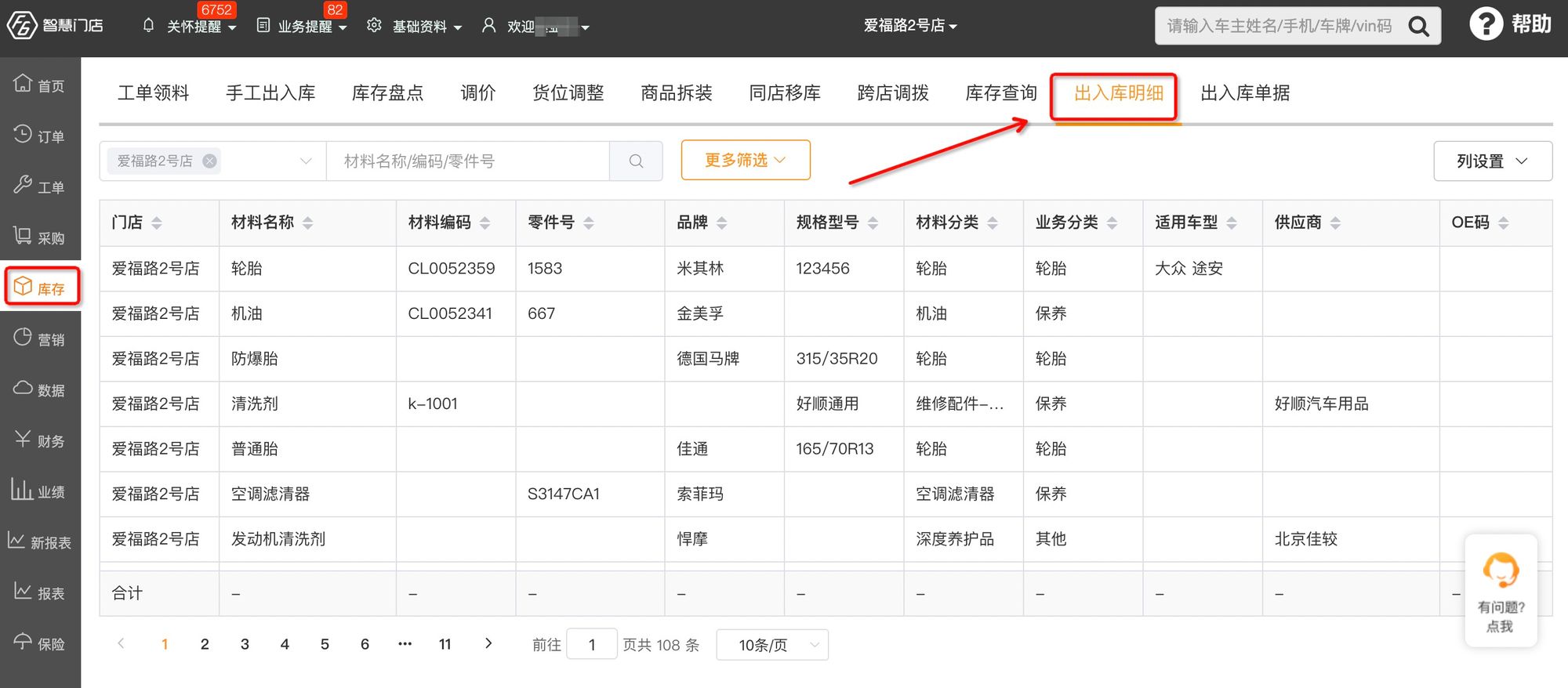Open the 列设置 column settings dropdown

click(x=1493, y=161)
